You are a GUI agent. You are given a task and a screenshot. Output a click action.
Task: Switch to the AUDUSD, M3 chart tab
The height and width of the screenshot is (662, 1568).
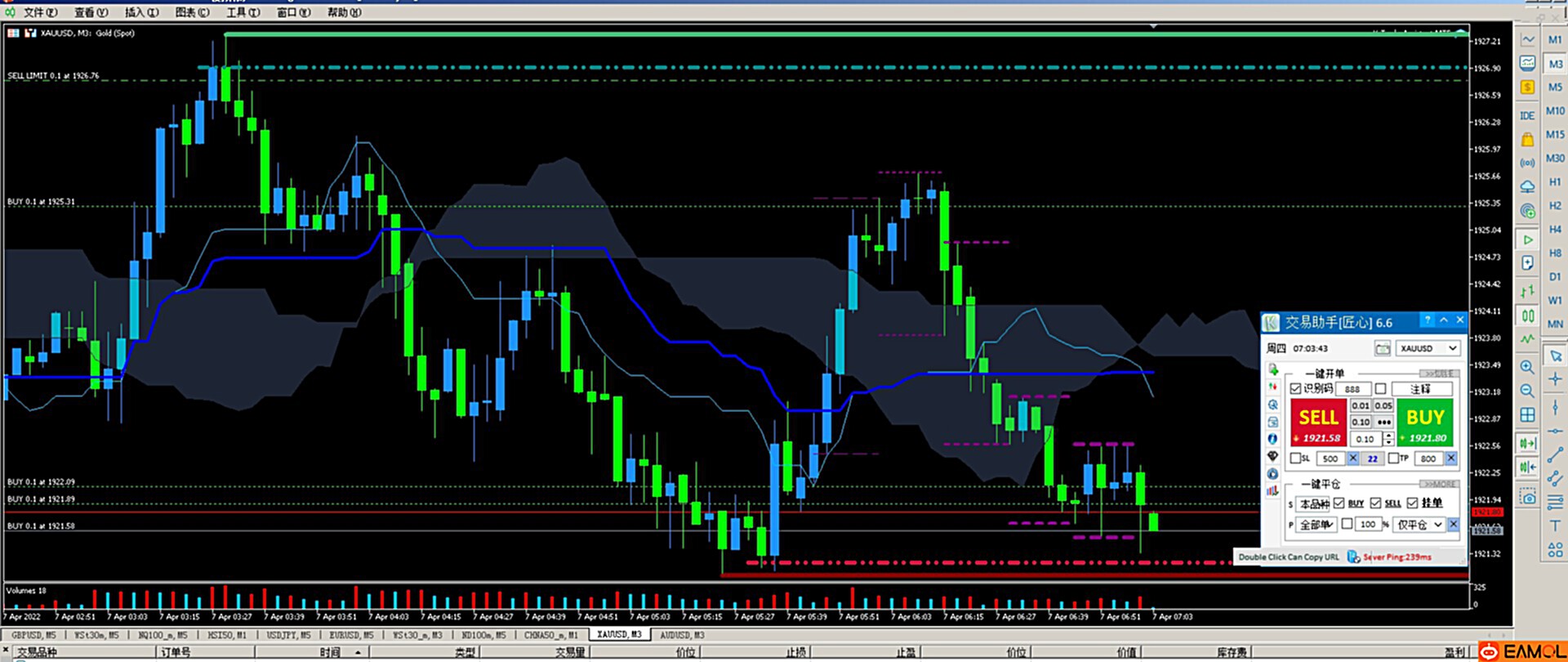(682, 635)
